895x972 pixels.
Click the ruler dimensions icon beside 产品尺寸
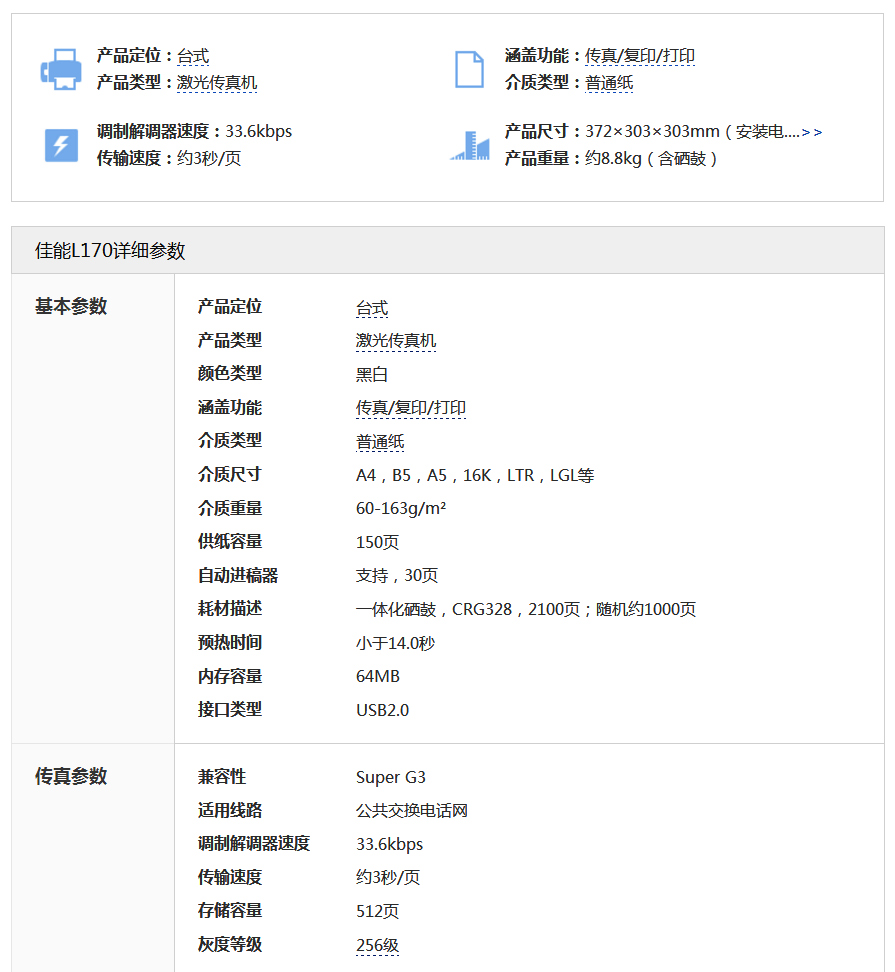pos(469,145)
